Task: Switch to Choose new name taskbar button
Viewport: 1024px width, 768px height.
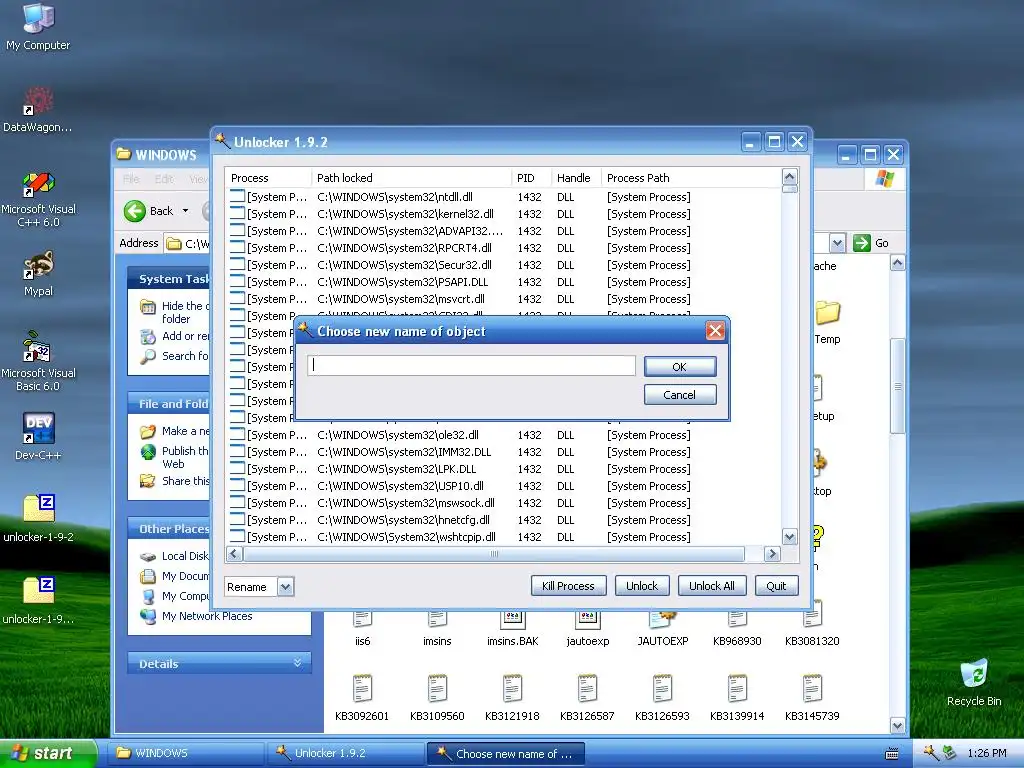Action: (505, 754)
